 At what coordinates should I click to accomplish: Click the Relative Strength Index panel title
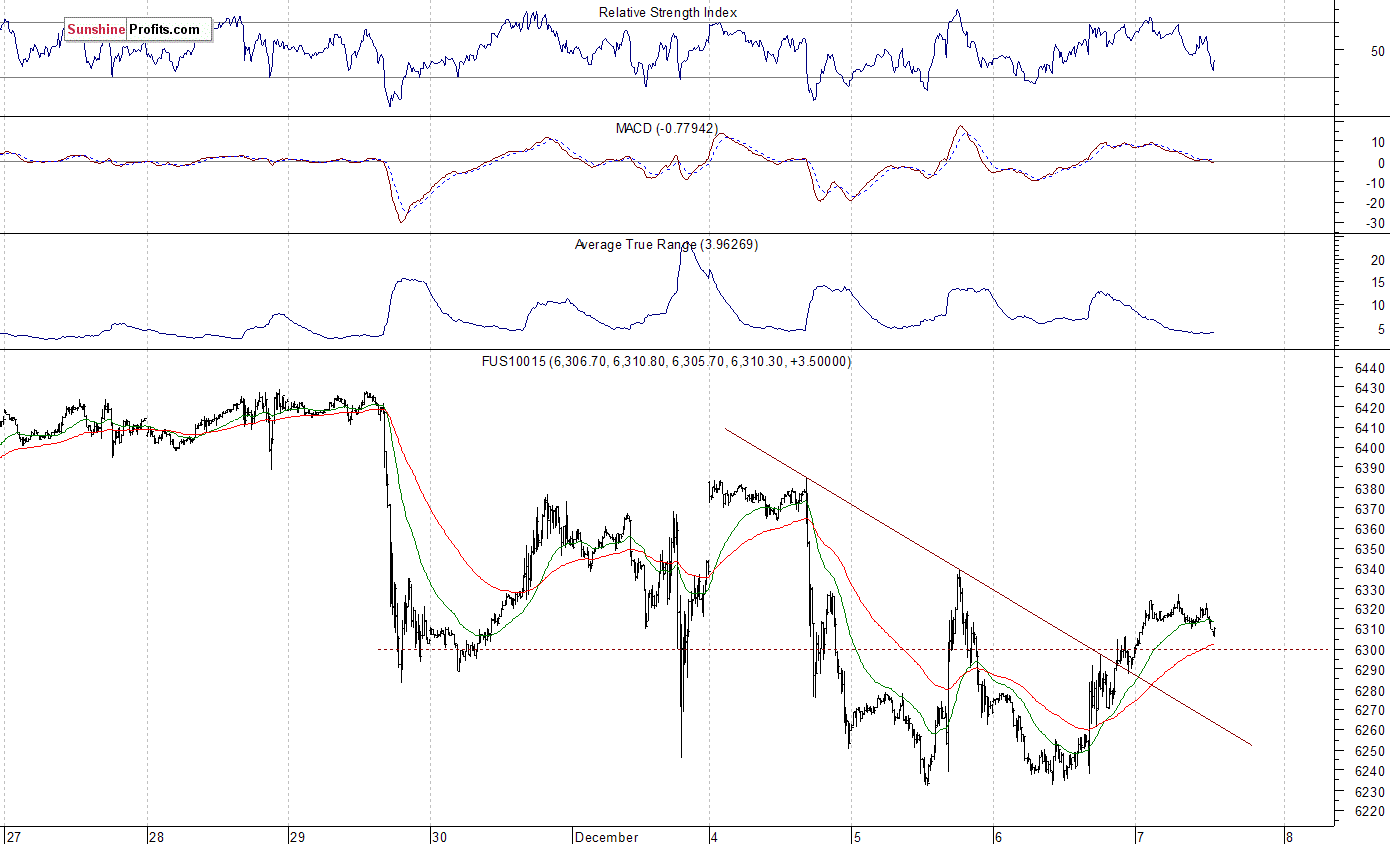[668, 12]
